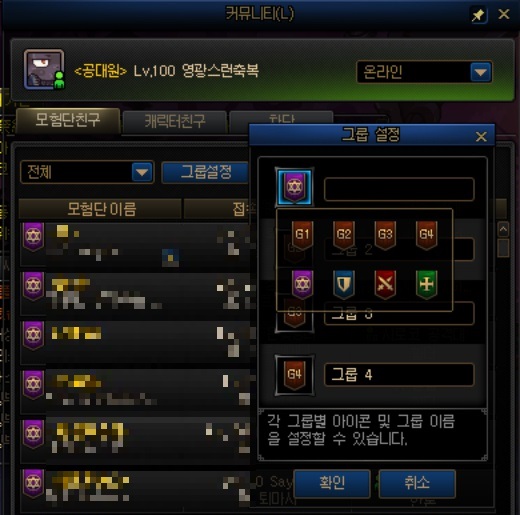The height and width of the screenshot is (515, 520).
Task: Click the 그룹설정 button
Action: [206, 172]
